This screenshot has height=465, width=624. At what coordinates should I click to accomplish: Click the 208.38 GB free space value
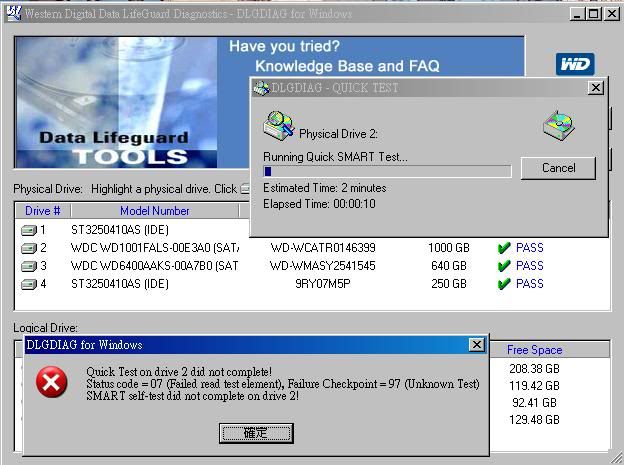[534, 369]
